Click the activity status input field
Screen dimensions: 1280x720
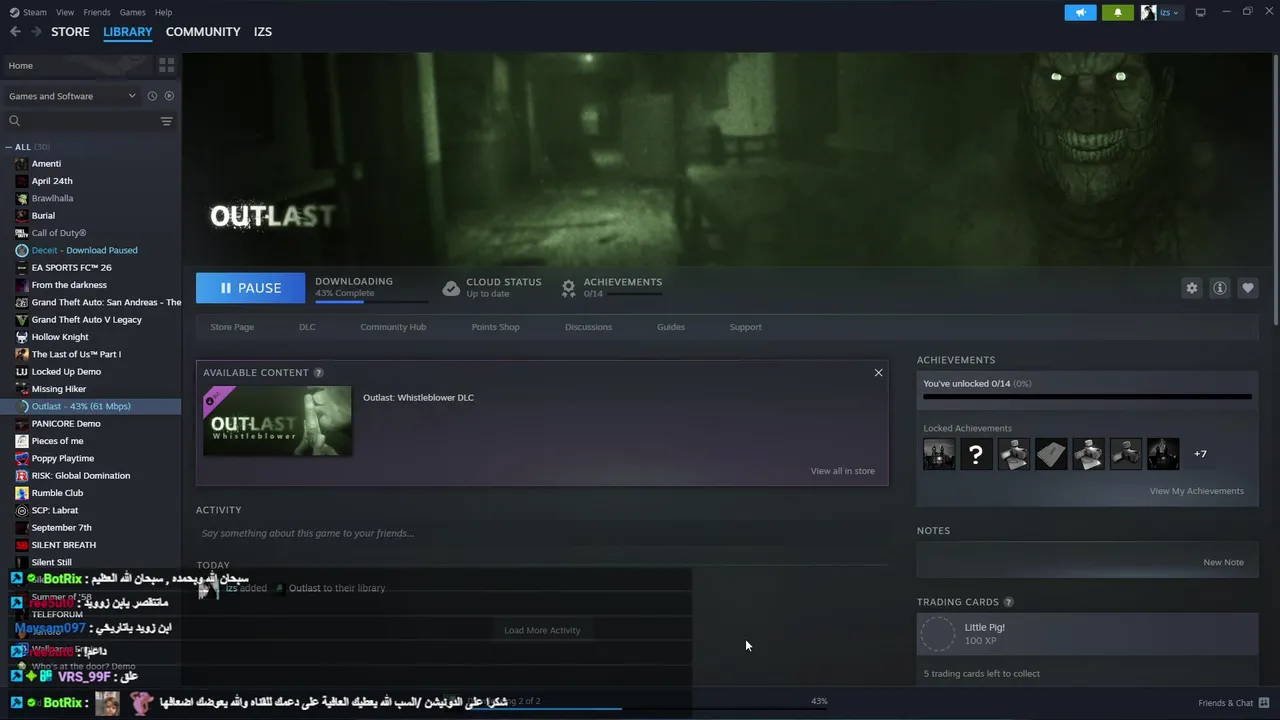542,533
